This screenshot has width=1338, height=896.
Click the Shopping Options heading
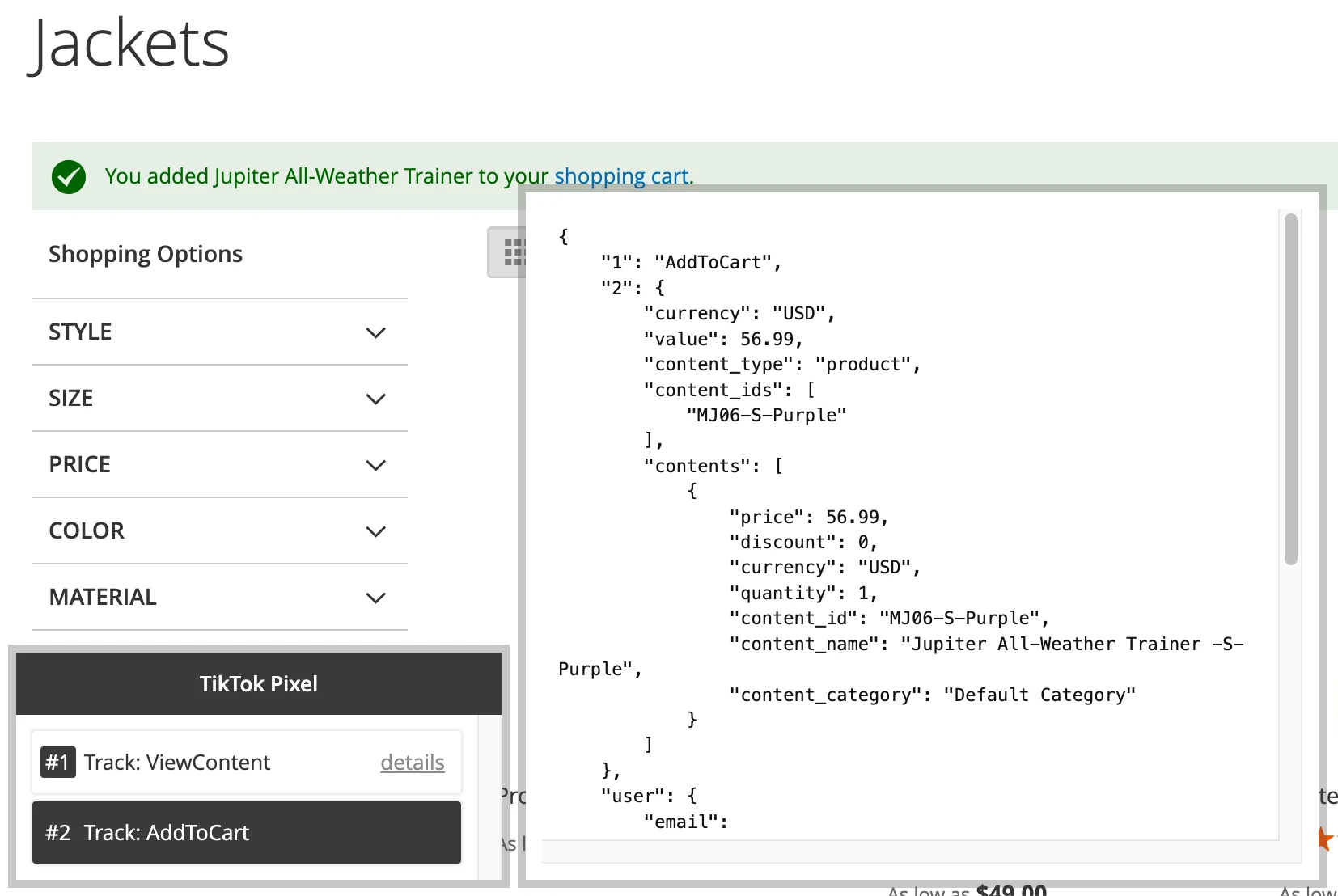click(146, 254)
